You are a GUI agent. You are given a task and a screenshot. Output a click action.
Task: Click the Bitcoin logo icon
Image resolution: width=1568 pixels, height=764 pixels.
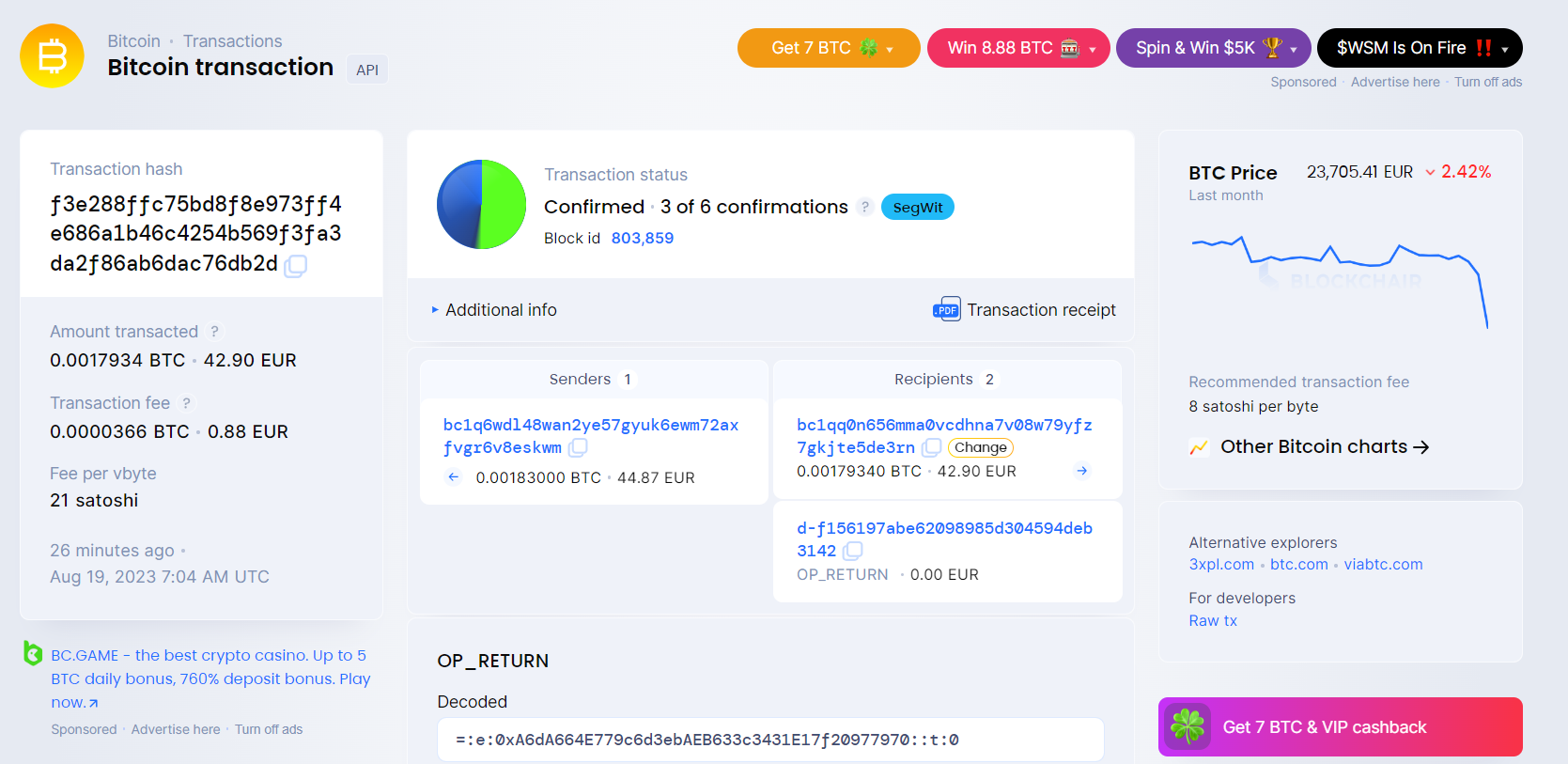click(52, 55)
